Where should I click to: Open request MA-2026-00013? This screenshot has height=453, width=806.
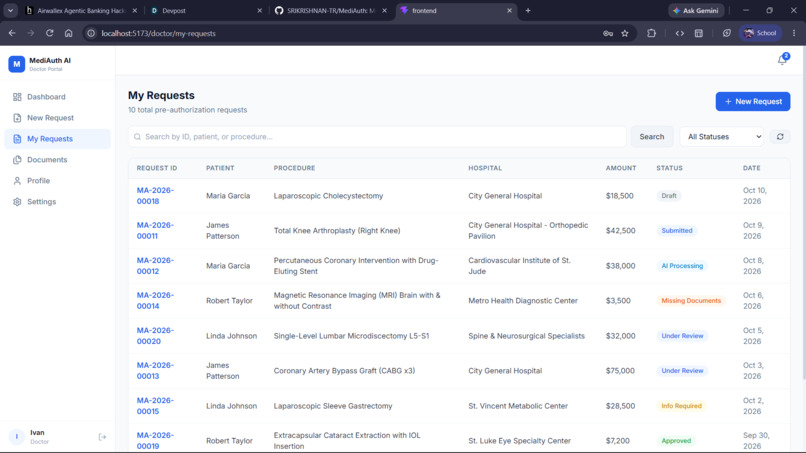pos(155,371)
